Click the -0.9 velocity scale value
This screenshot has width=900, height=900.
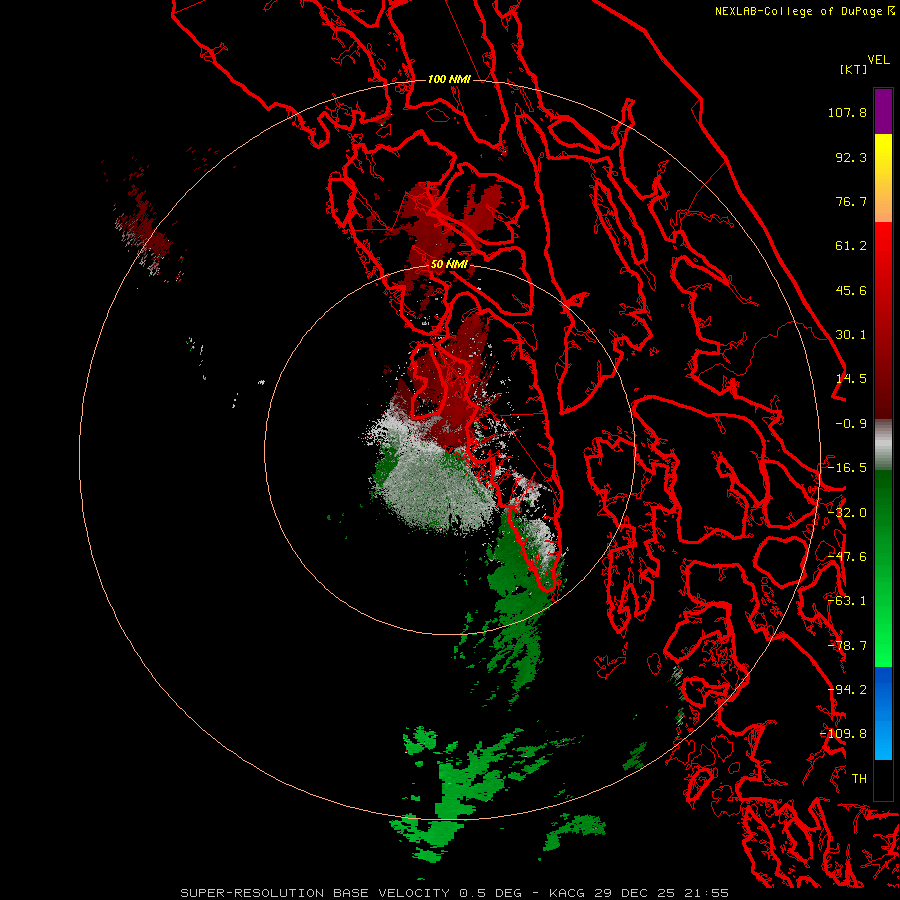pyautogui.click(x=851, y=424)
